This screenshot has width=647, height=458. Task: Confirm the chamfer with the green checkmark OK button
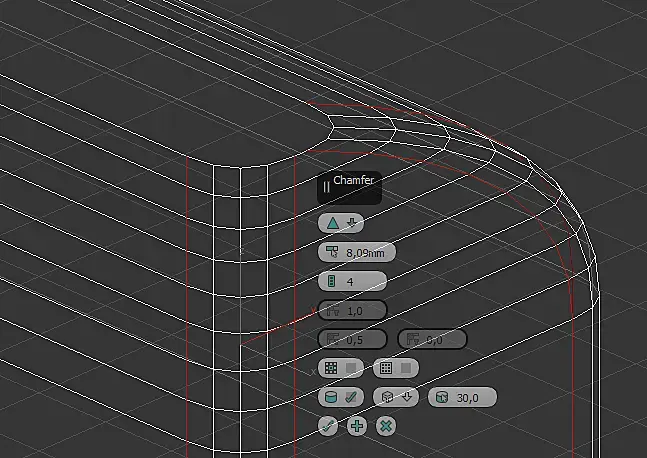click(328, 426)
